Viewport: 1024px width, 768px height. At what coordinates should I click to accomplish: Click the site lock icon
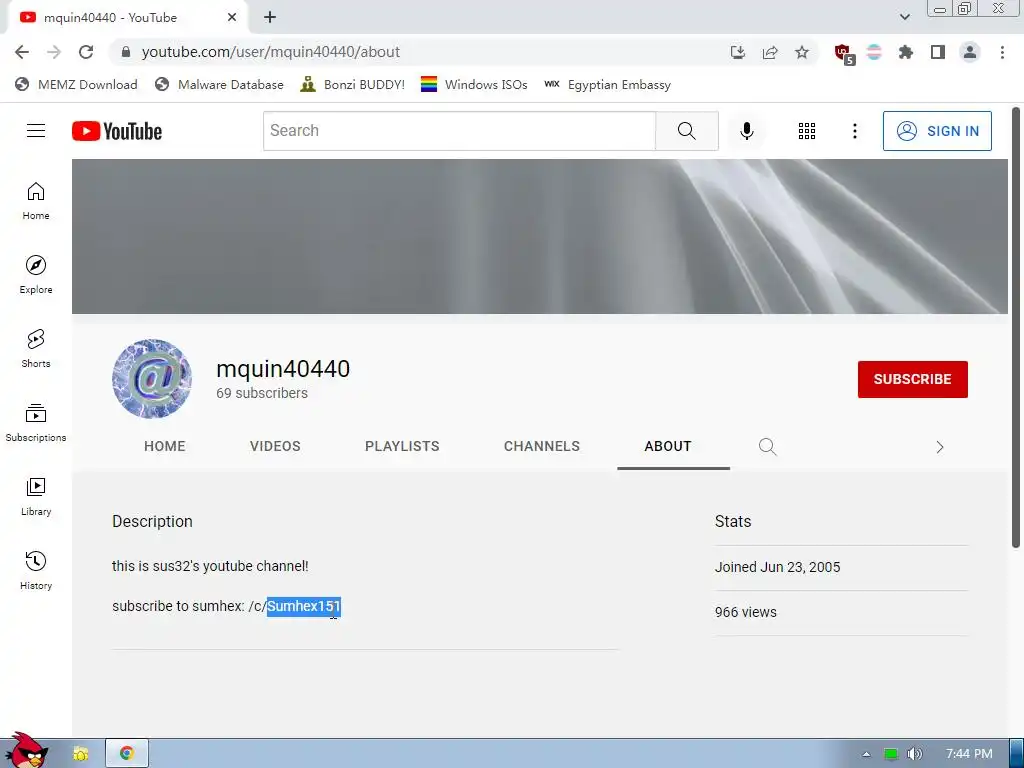(126, 52)
